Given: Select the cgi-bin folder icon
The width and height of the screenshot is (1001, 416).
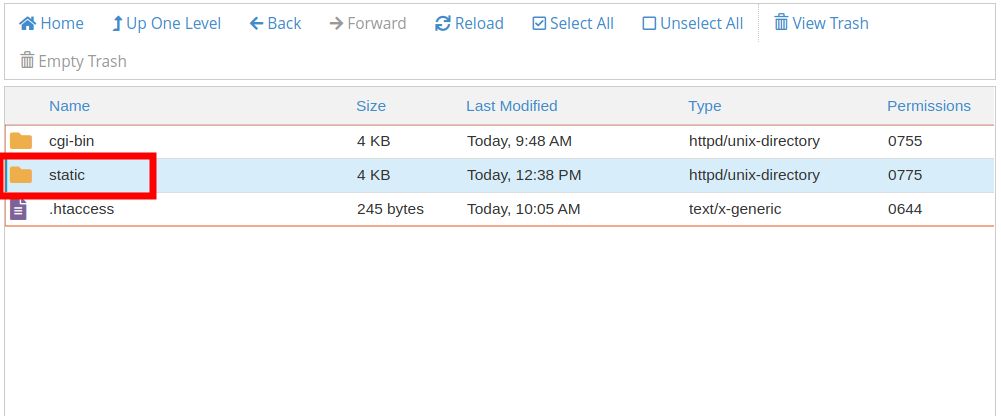Looking at the screenshot, I should [21, 141].
